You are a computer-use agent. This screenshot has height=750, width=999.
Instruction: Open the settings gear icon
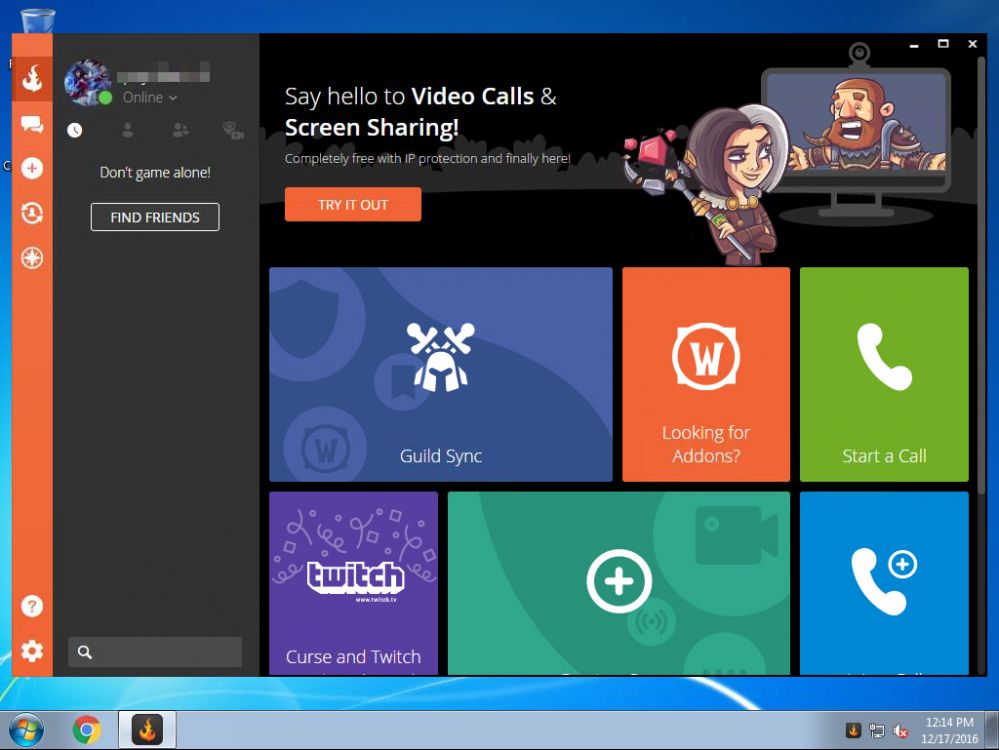pyautogui.click(x=32, y=651)
